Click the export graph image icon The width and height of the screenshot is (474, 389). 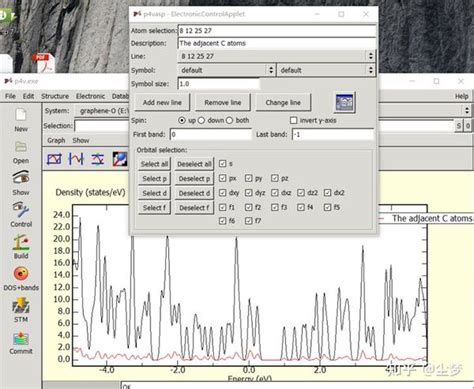coord(344,102)
